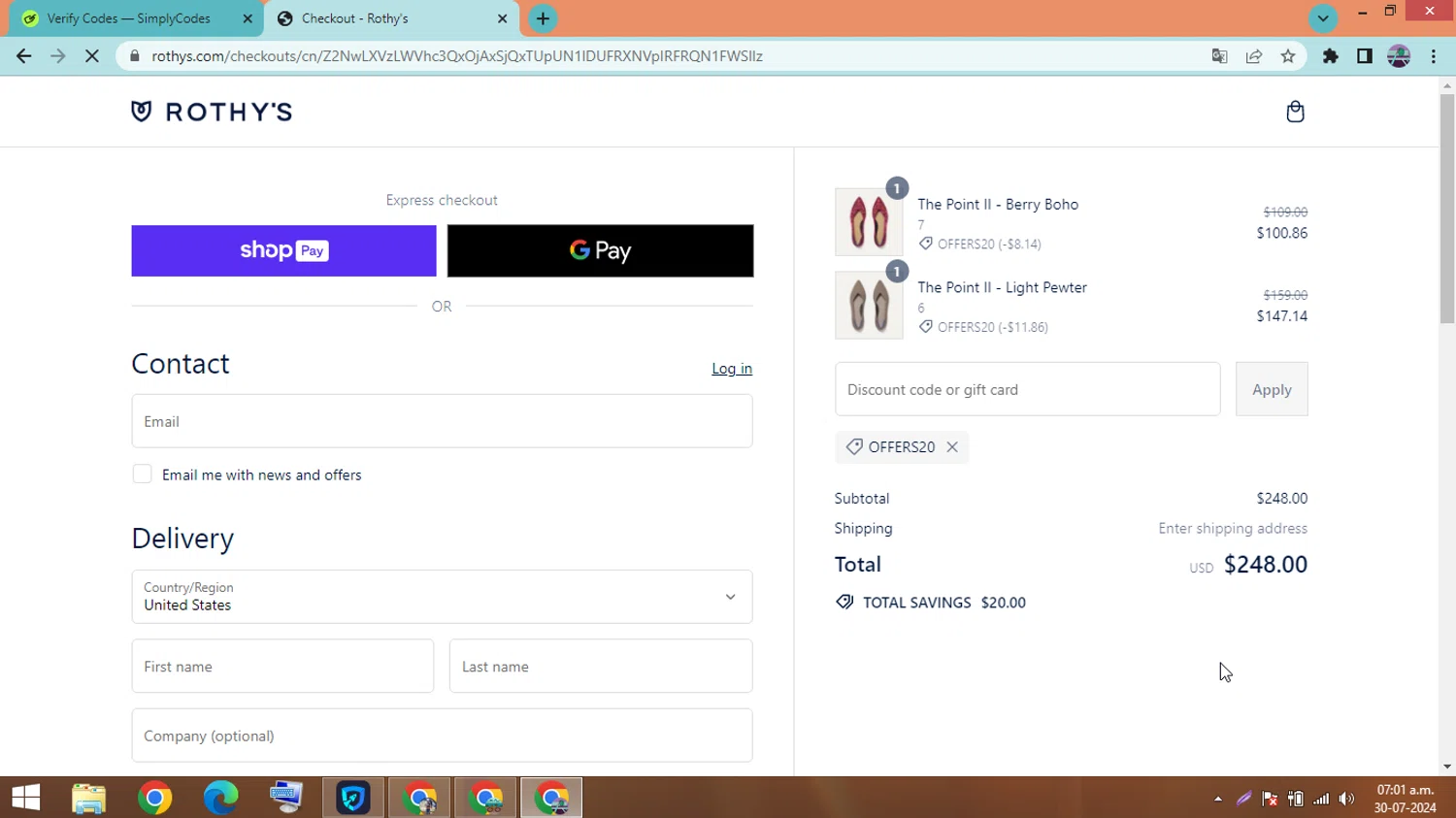1456x818 pixels.
Task: Click the share page icon
Action: point(1254,56)
